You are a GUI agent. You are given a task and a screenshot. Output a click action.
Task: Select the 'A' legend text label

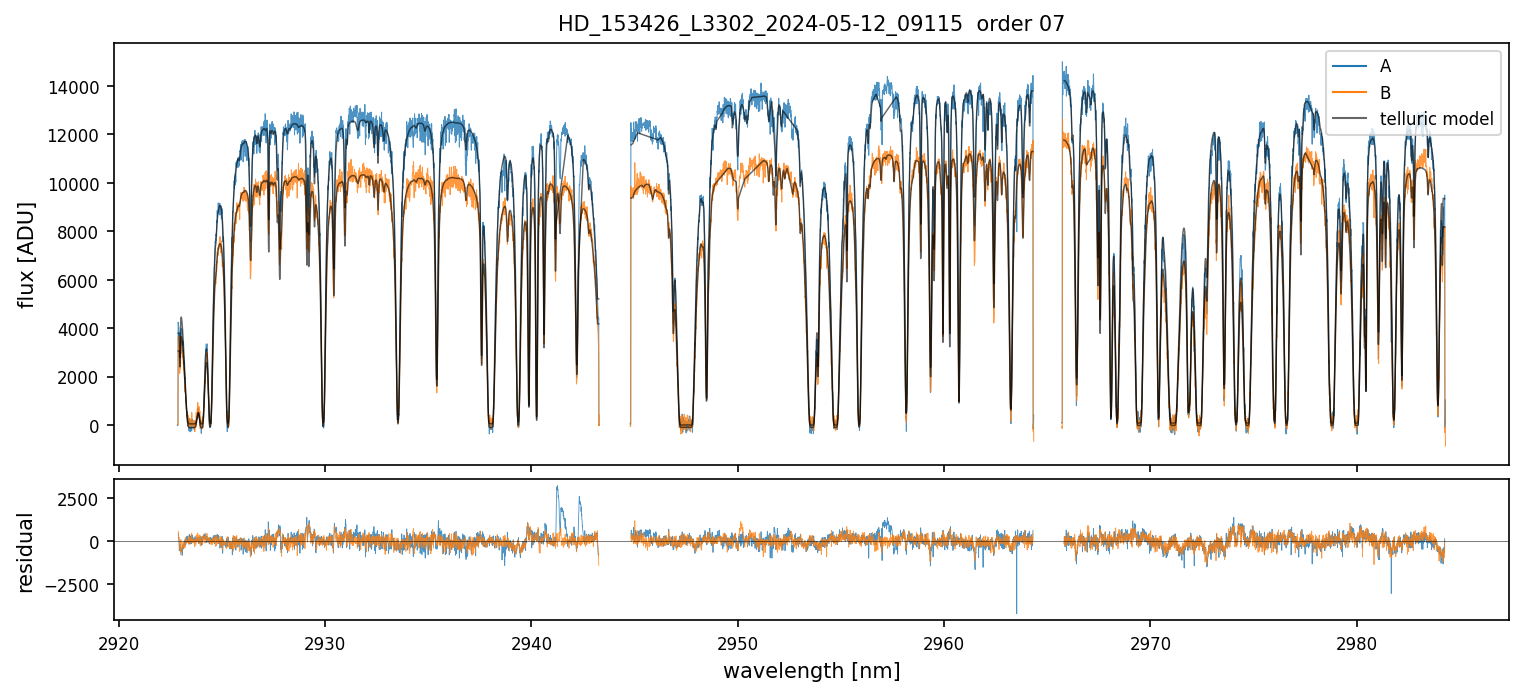tap(1385, 66)
